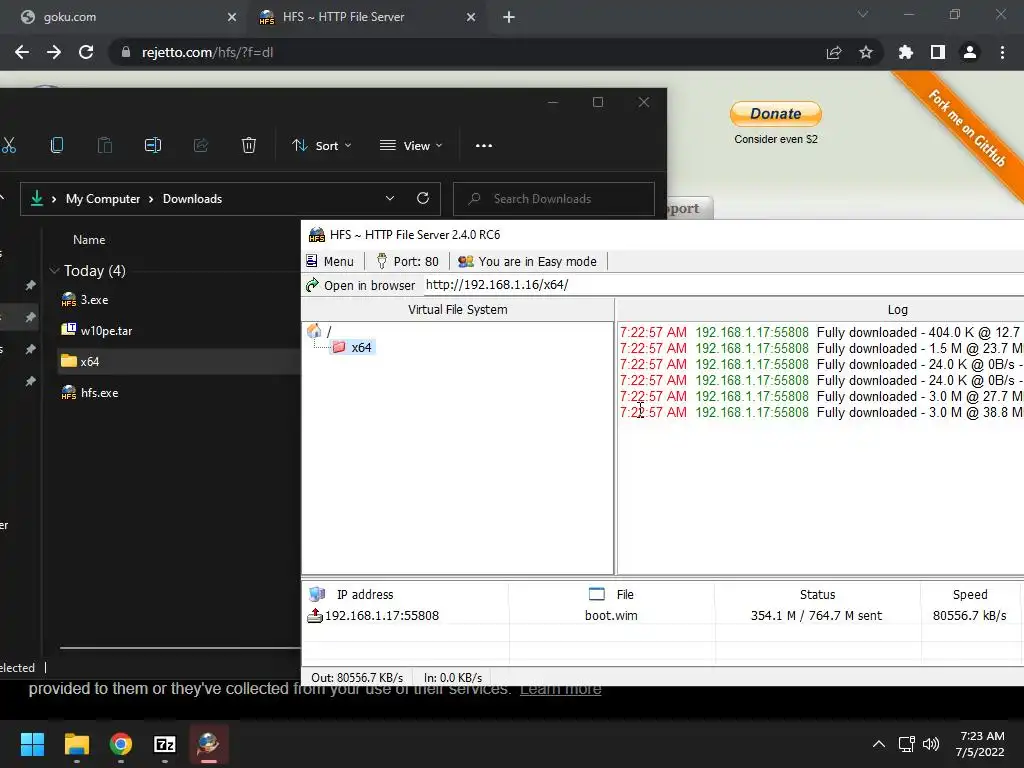
Task: Open the volume speaker tray icon
Action: point(931,744)
